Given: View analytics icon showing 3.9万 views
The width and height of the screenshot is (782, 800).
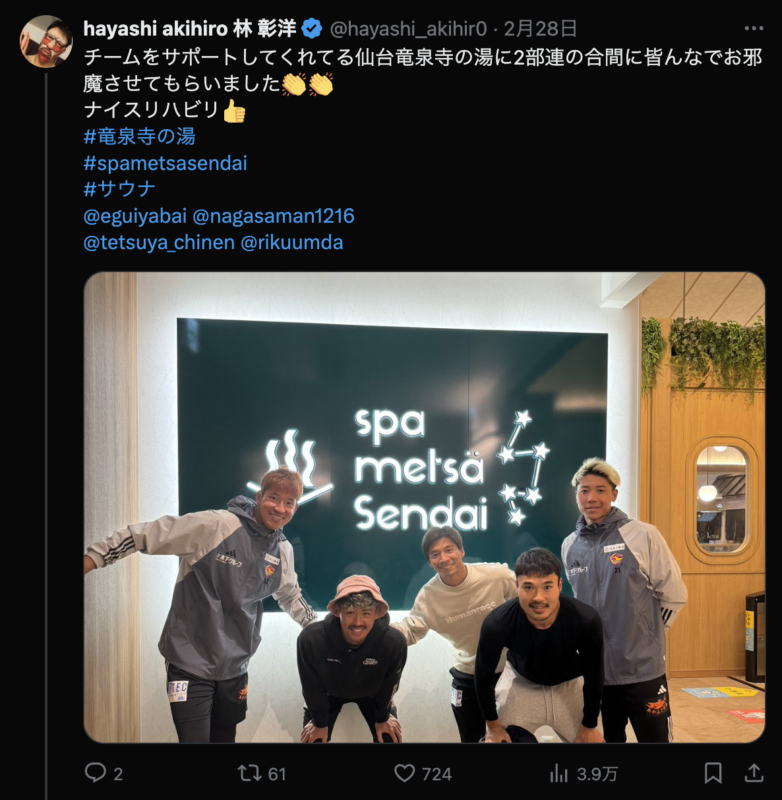Looking at the screenshot, I should point(559,774).
